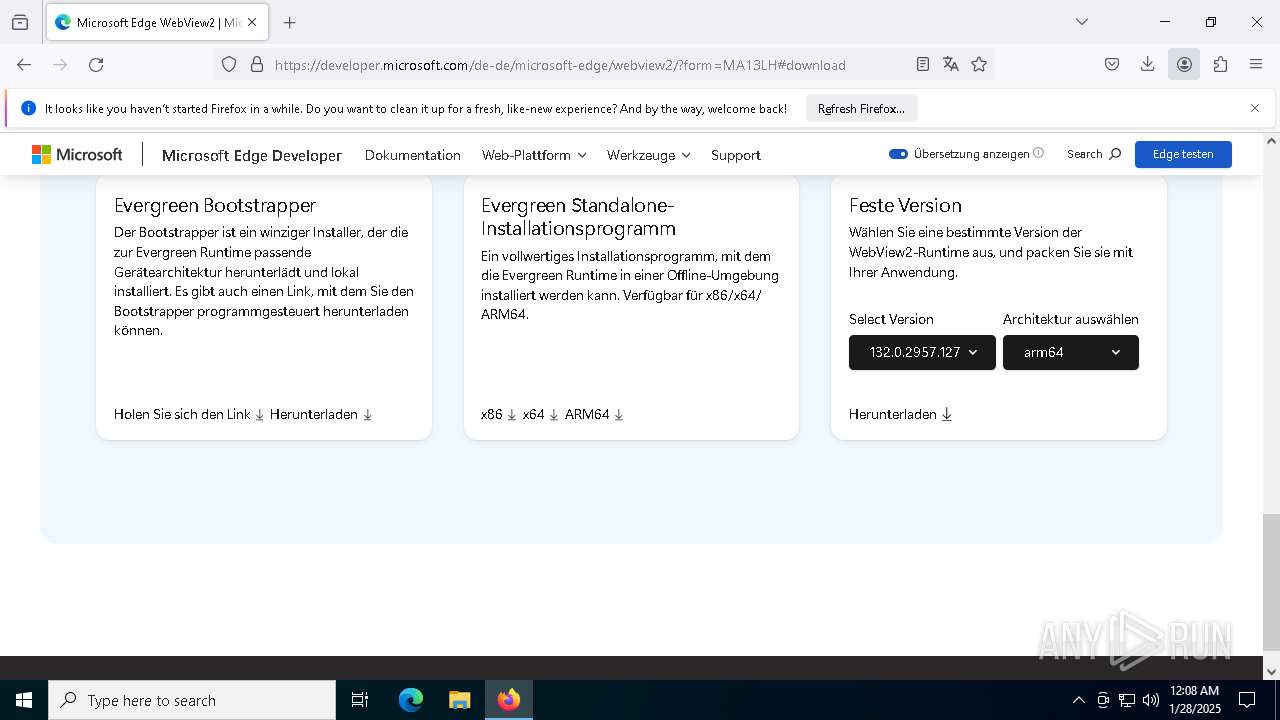This screenshot has height=720, width=1280.
Task: Click Holen Sie sich den Link
Action: tap(189, 414)
